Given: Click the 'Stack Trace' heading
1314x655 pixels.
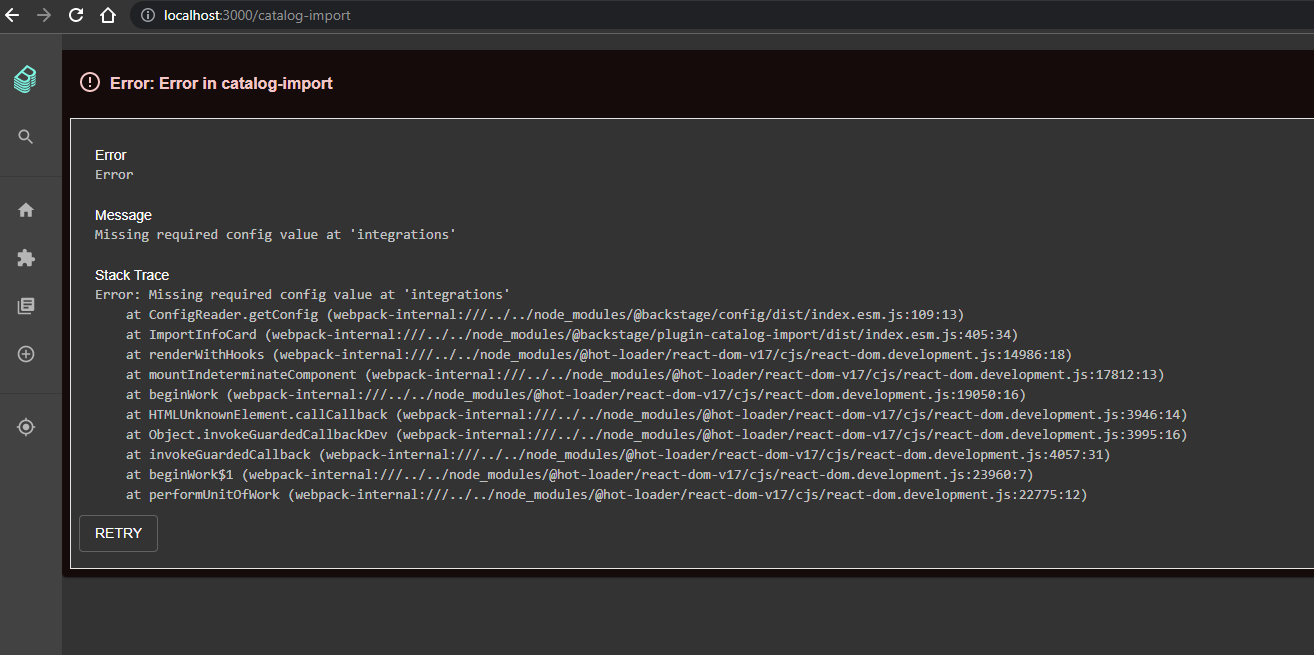Looking at the screenshot, I should click(131, 274).
